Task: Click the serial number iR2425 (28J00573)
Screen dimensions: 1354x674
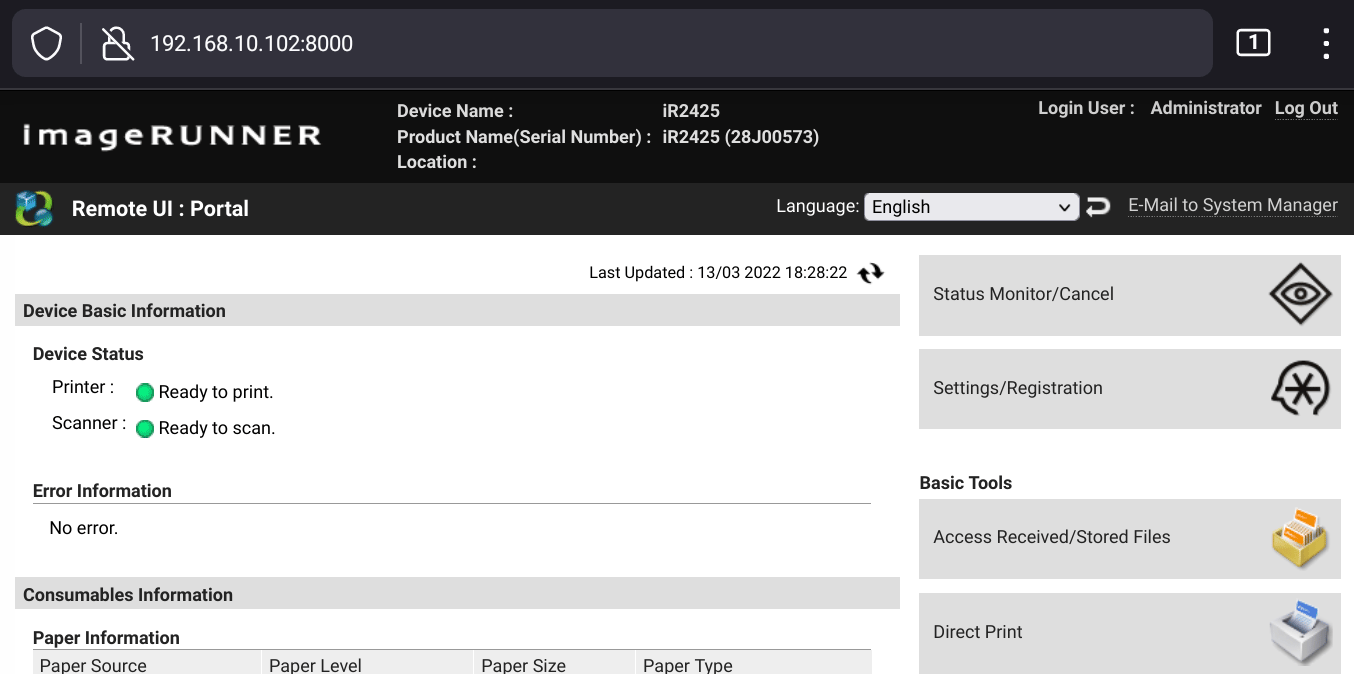Action: [740, 137]
